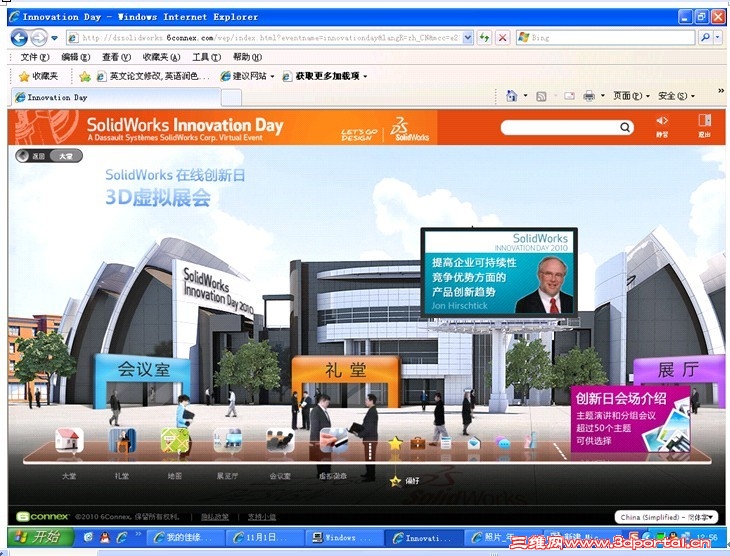This screenshot has width=730, height=556.
Task: Click the Bing search magnifier button
Action: click(x=705, y=37)
